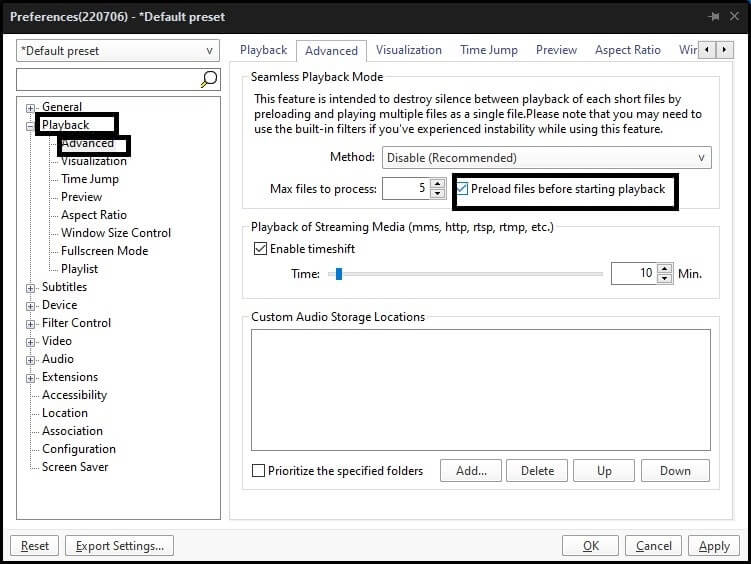The width and height of the screenshot is (751, 564).
Task: Click the Up button
Action: pos(604,471)
